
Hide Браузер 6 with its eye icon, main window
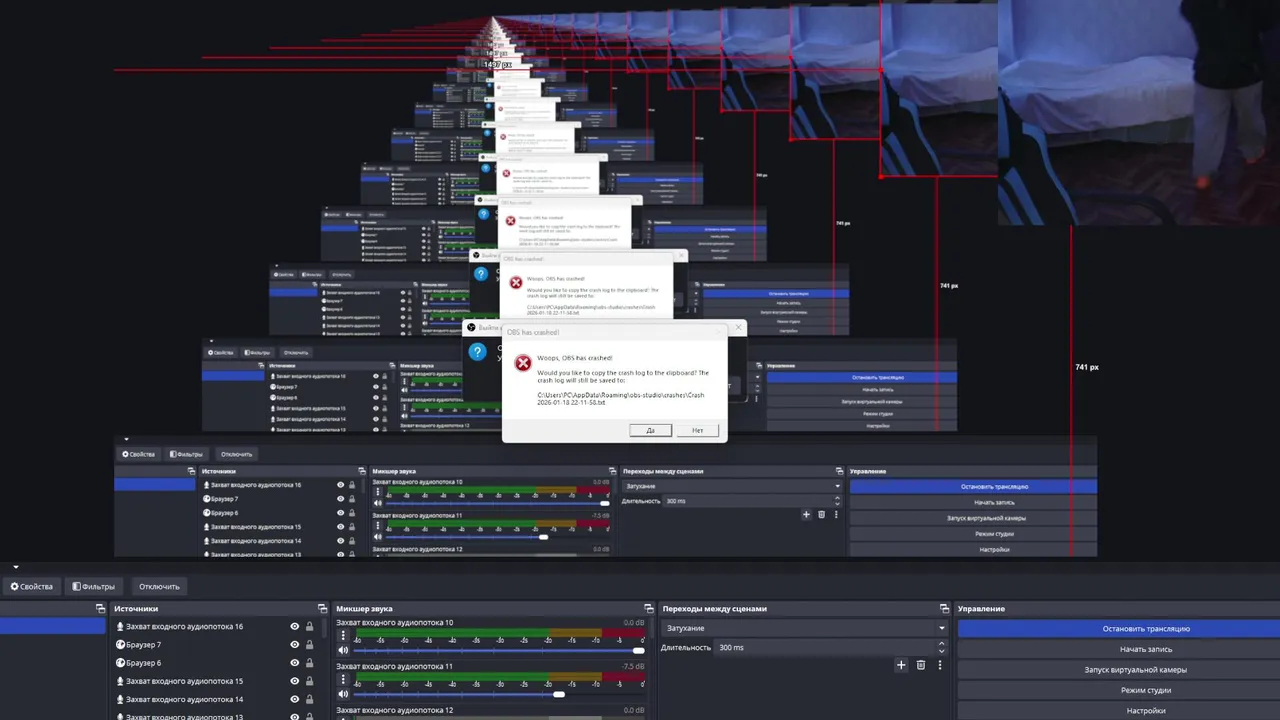[x=295, y=663]
